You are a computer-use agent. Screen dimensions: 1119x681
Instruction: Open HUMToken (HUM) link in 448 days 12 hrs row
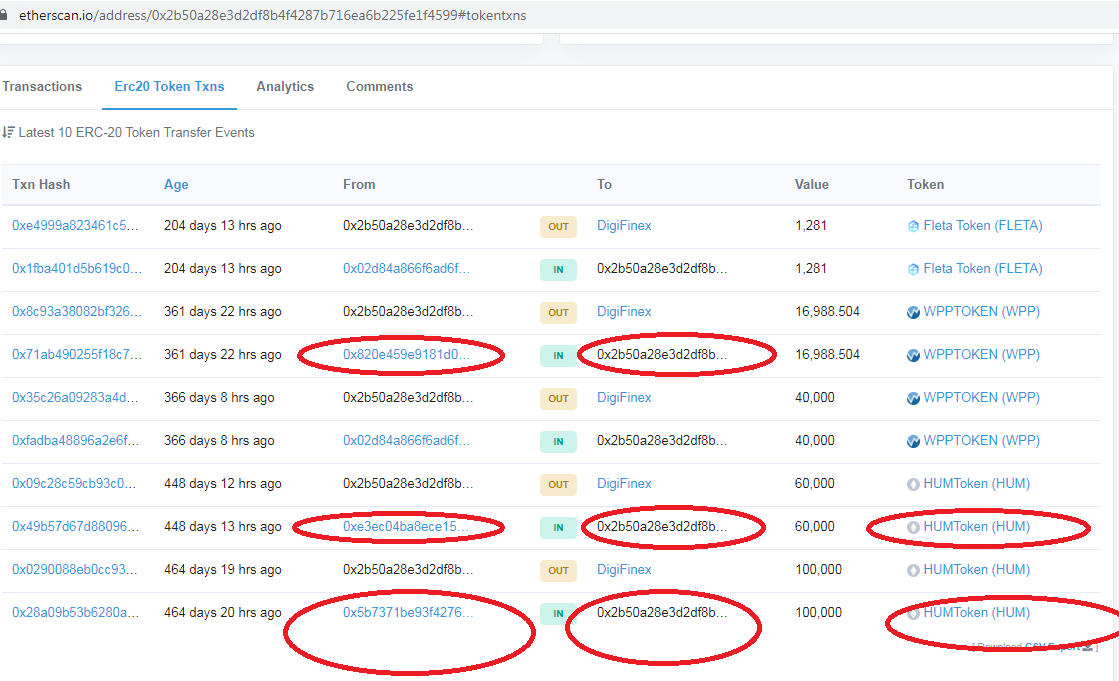point(976,483)
